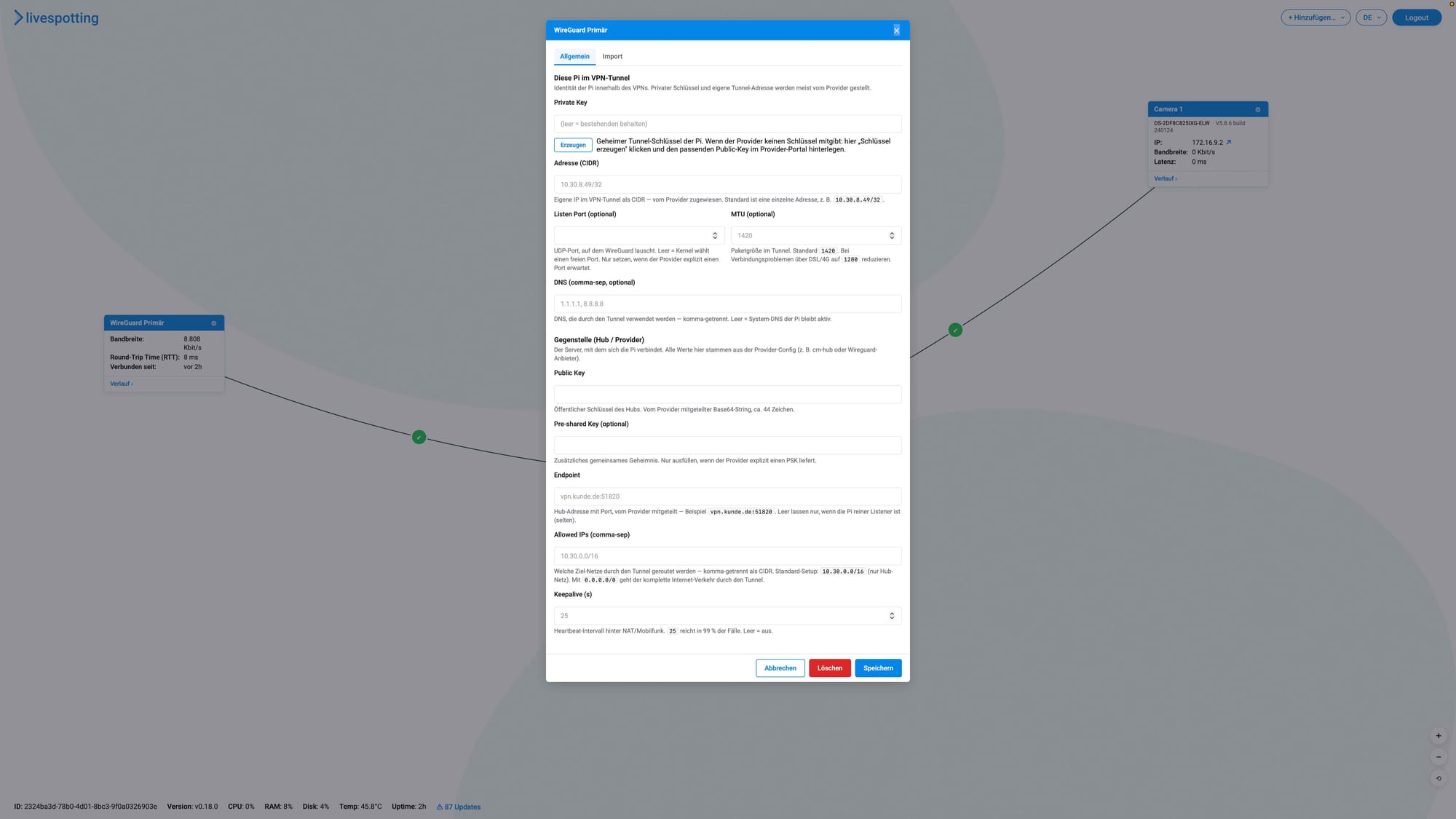Viewport: 1456px width, 819px height.
Task: Close the WireGuard Primär dialog
Action: tap(896, 30)
